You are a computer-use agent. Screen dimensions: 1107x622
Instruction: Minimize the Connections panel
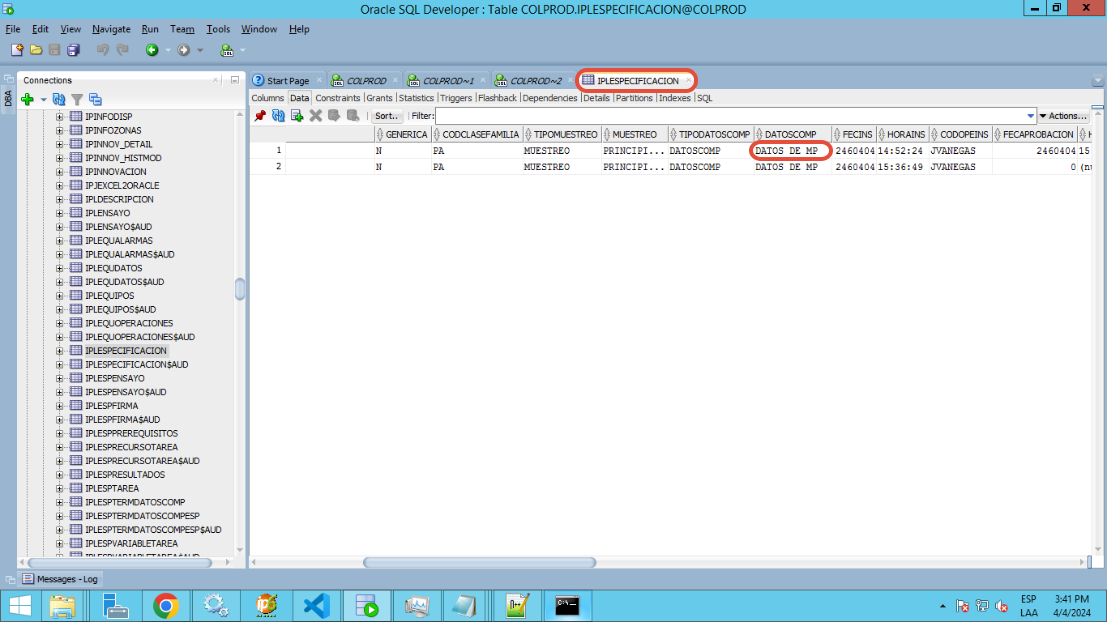pos(235,80)
